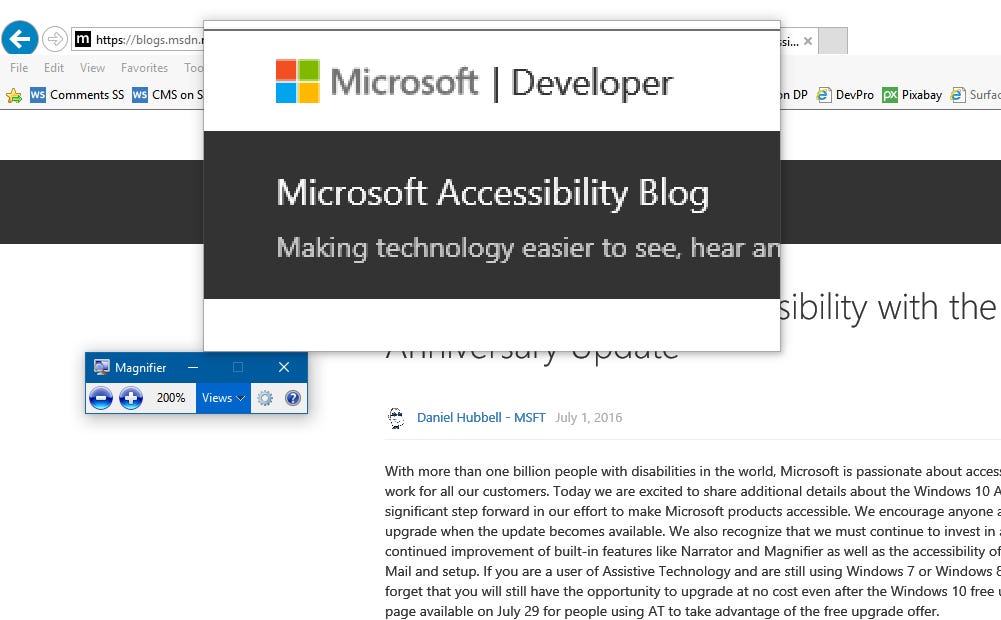Viewport: 1001px width, 620px height.
Task: Open the Daniel Hubbell - MSFT author link
Action: [x=481, y=417]
